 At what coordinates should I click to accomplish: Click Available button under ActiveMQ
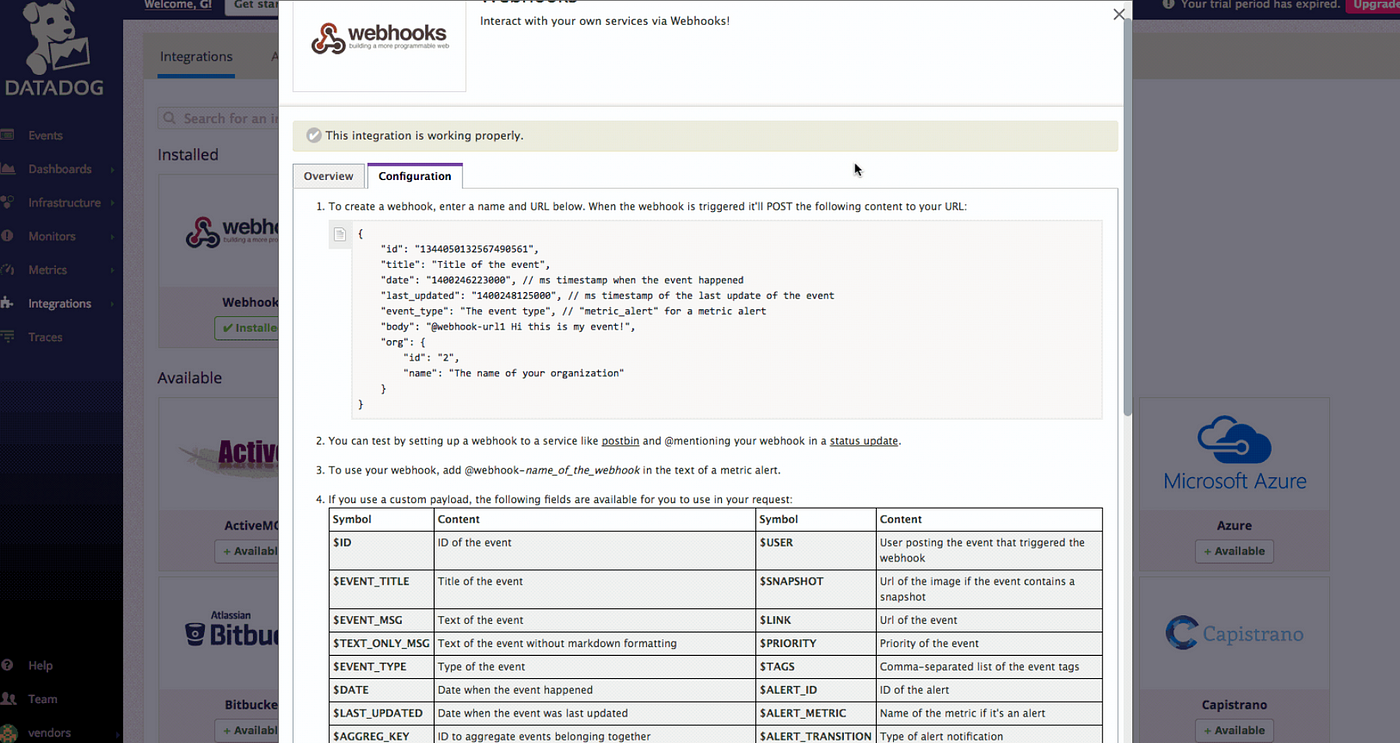pyautogui.click(x=248, y=551)
